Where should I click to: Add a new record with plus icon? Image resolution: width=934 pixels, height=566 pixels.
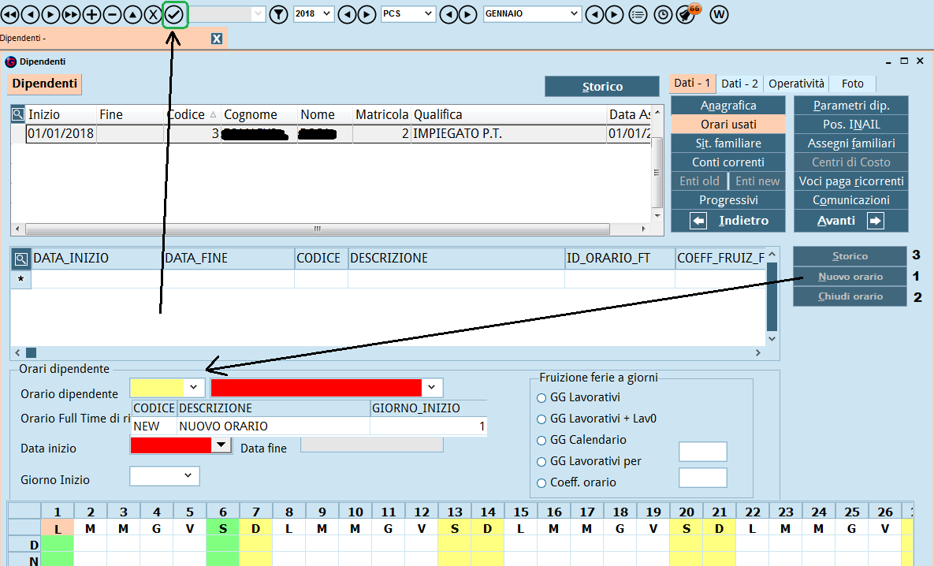click(91, 14)
